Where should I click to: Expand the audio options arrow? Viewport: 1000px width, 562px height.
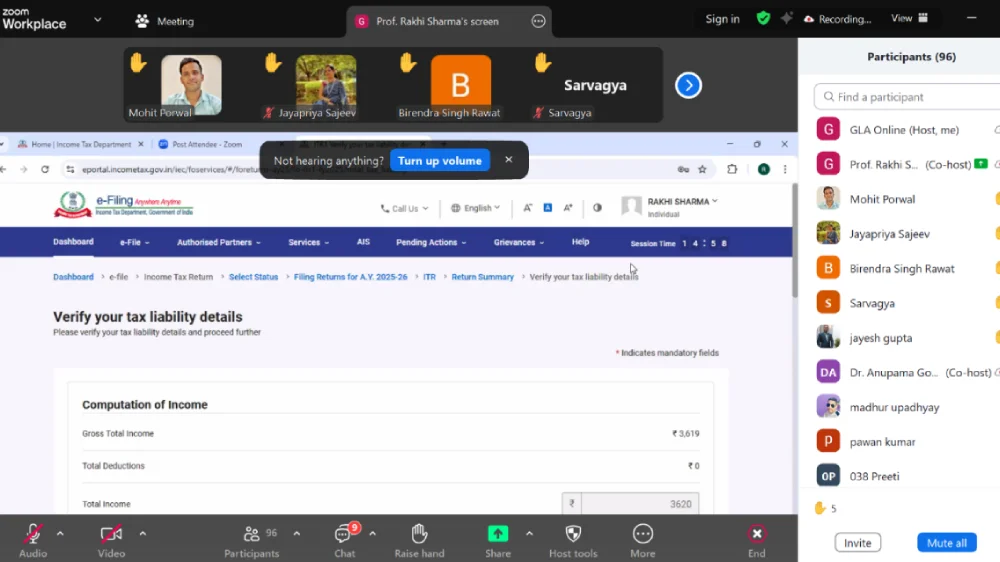[60, 533]
